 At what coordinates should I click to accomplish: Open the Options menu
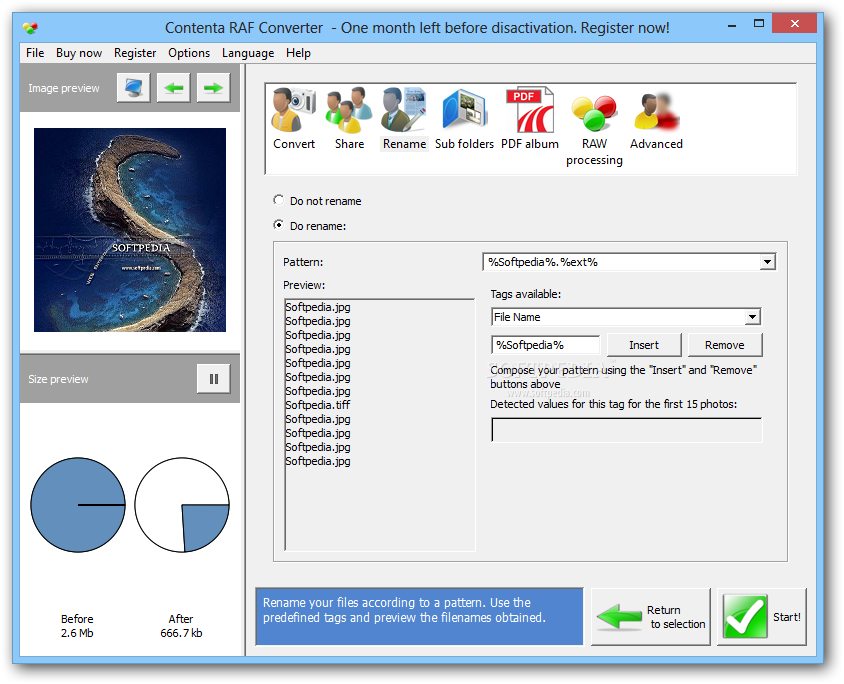pyautogui.click(x=189, y=53)
